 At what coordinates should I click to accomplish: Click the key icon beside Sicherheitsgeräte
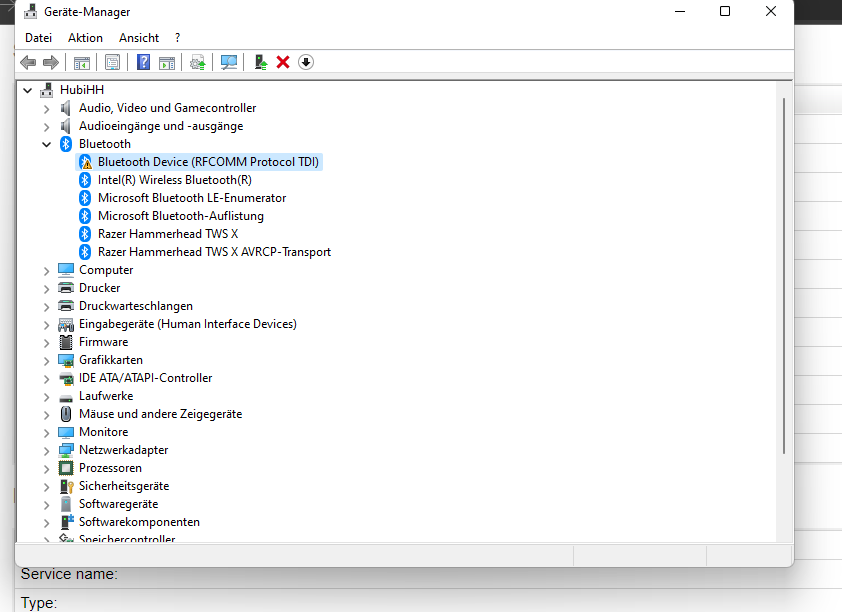point(66,486)
